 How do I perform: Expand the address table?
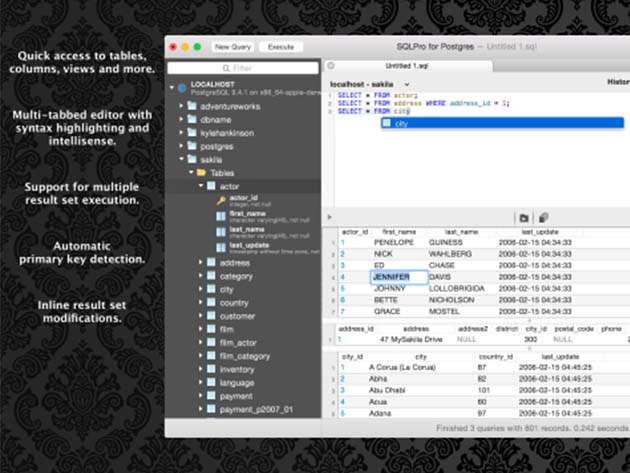click(200, 262)
